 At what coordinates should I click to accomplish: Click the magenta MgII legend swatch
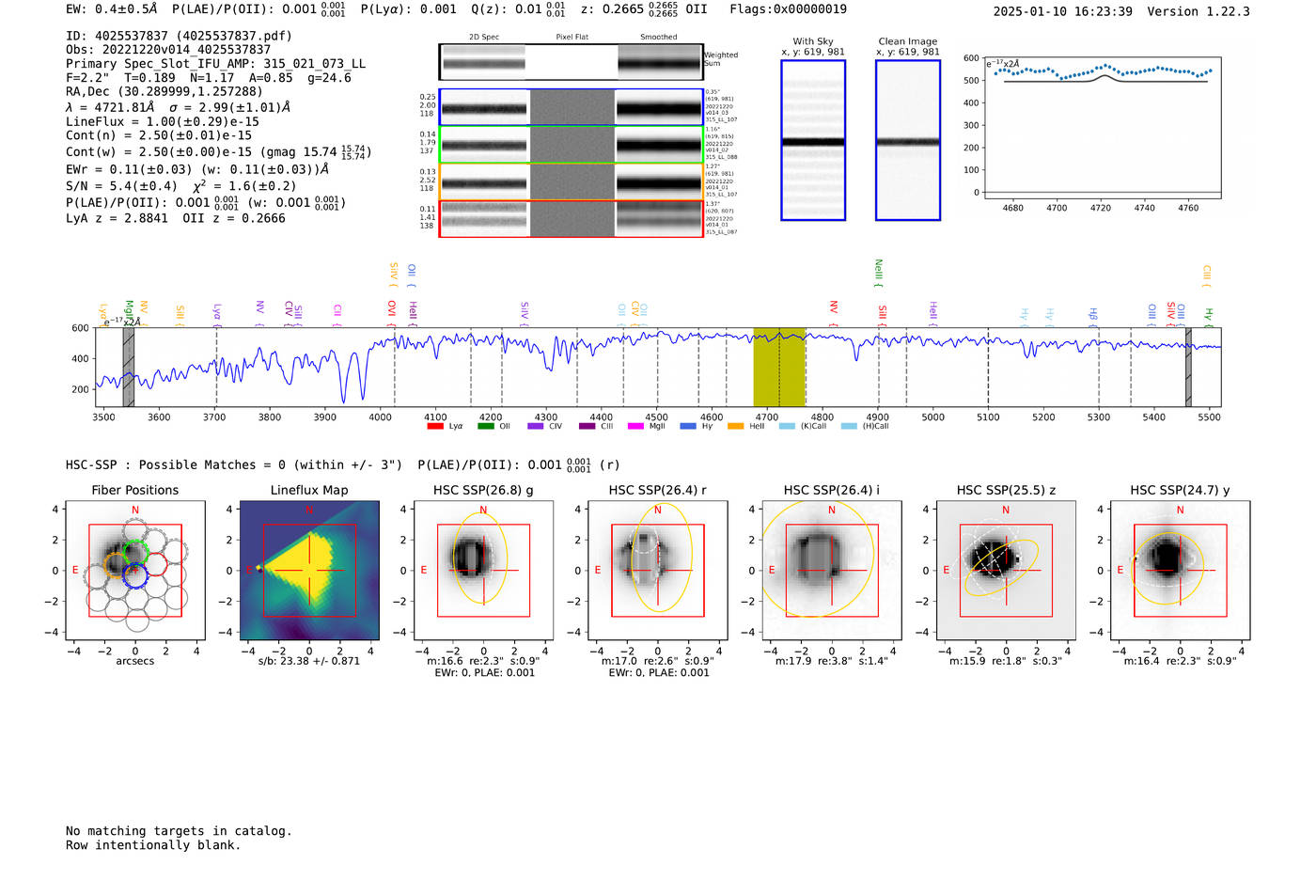coord(637,427)
